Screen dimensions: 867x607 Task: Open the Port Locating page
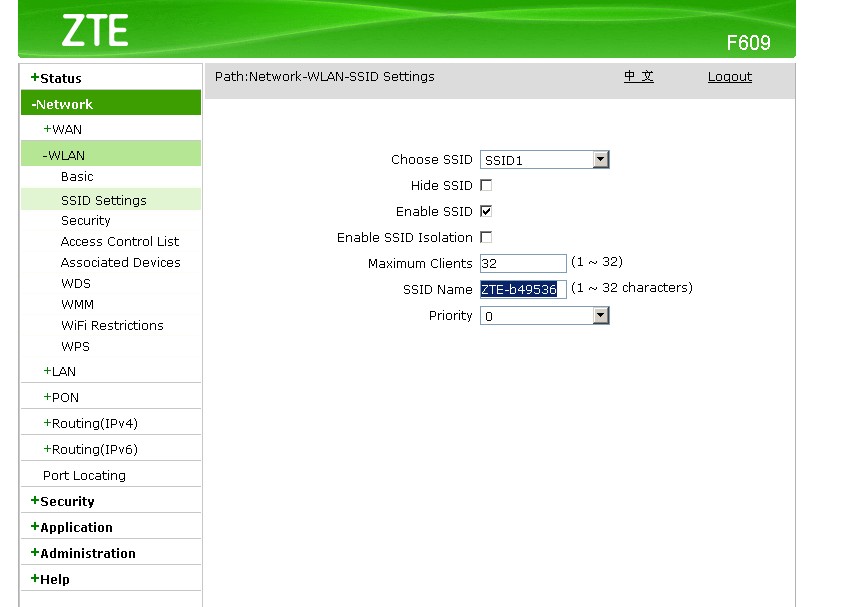[82, 474]
